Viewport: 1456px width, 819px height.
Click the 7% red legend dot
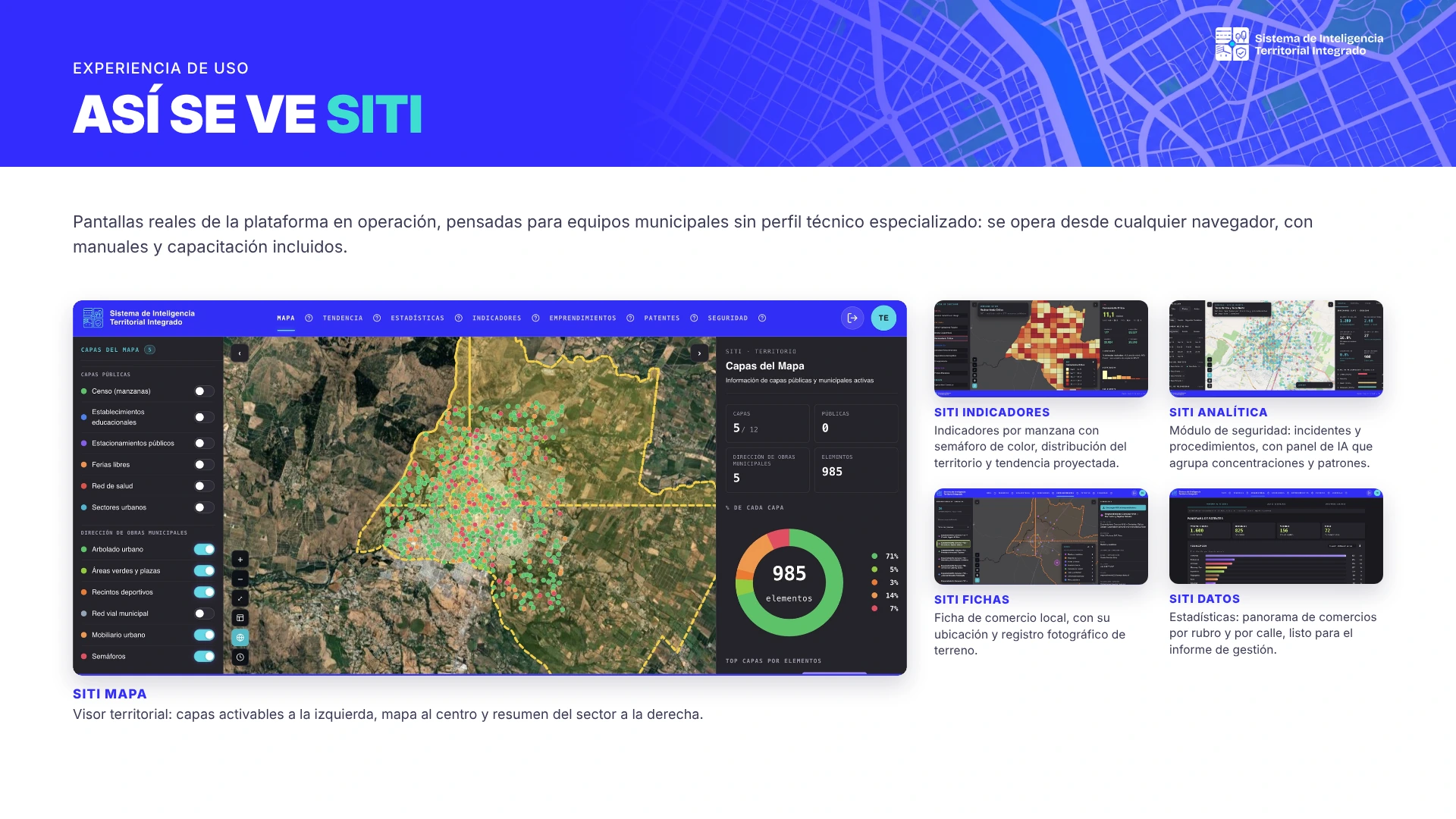(874, 609)
